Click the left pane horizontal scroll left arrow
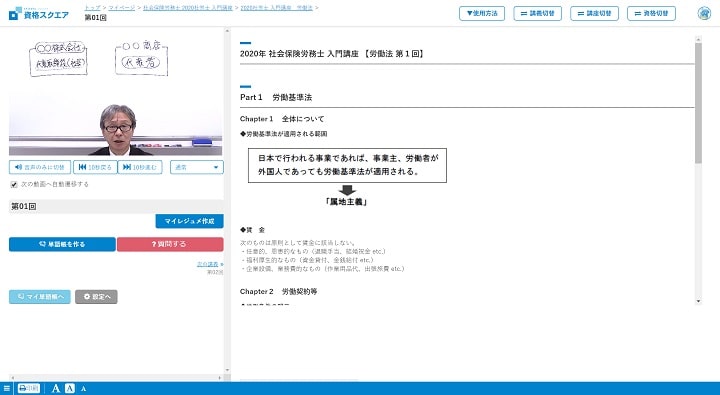 click(12, 378)
